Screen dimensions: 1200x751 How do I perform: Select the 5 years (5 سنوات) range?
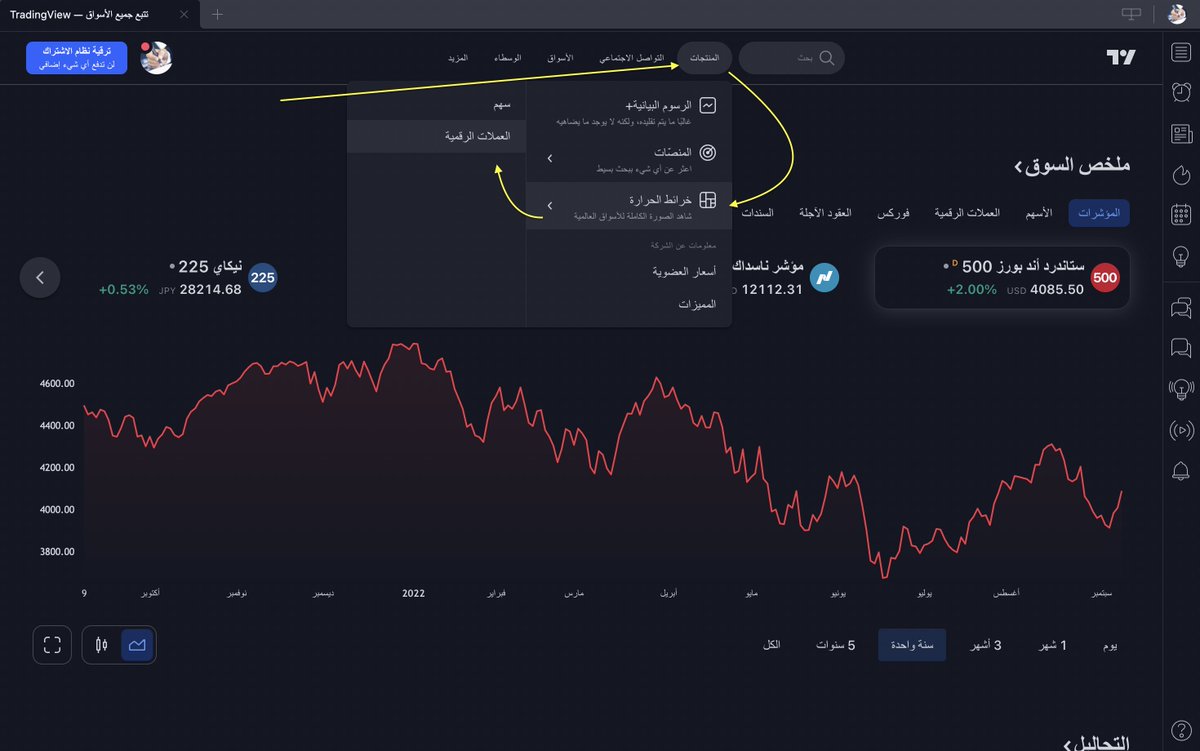(835, 645)
